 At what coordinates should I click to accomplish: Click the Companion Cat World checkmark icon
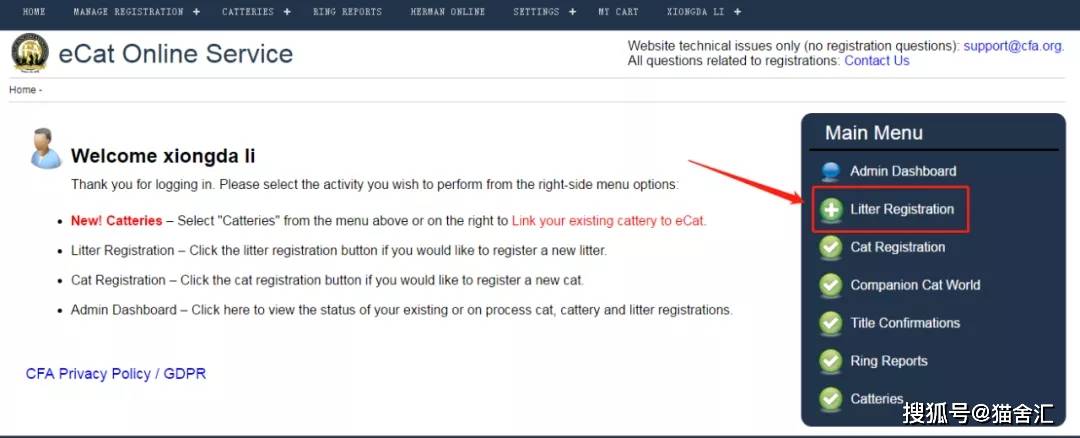click(831, 285)
